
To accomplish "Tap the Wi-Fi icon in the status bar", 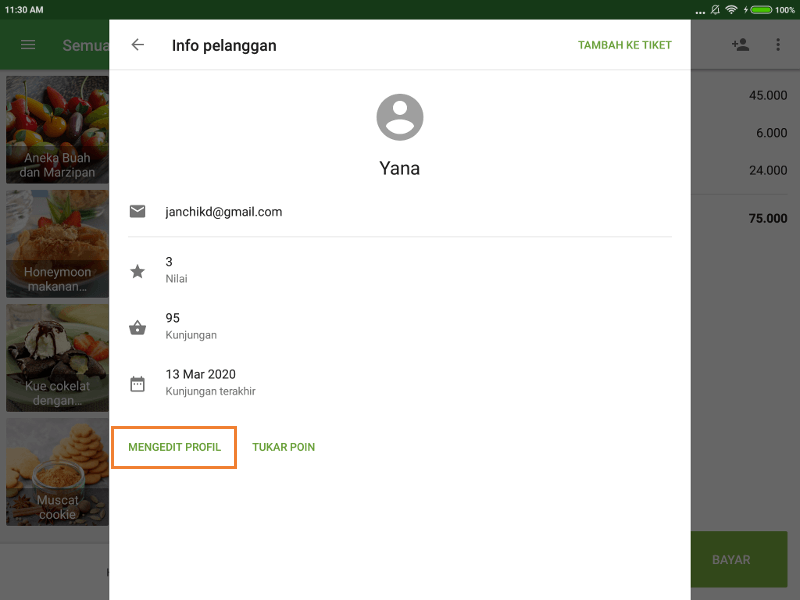I will point(732,8).
